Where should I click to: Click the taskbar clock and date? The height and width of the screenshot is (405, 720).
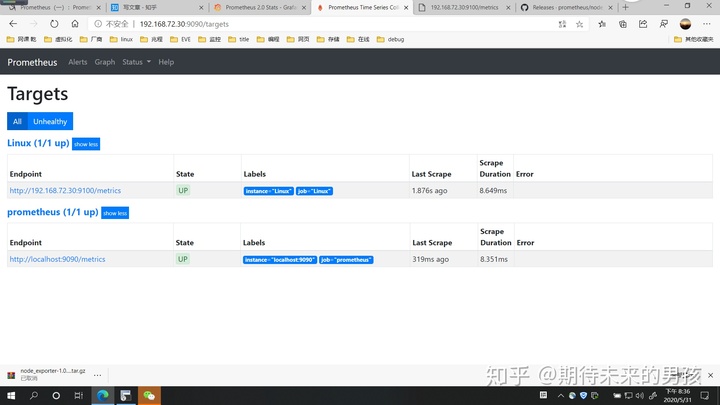(x=677, y=395)
